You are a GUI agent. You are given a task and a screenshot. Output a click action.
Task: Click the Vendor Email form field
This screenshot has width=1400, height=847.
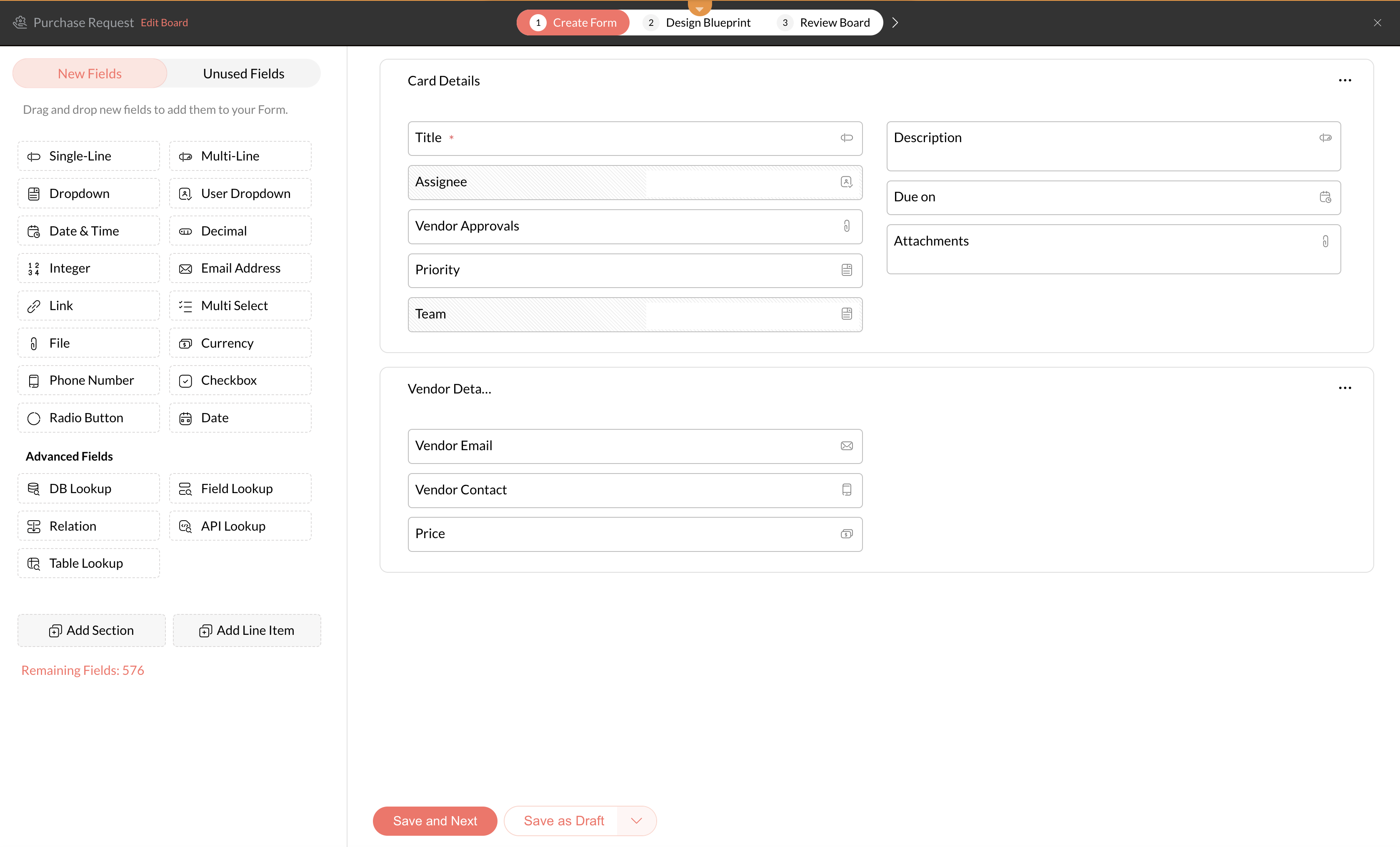point(635,446)
